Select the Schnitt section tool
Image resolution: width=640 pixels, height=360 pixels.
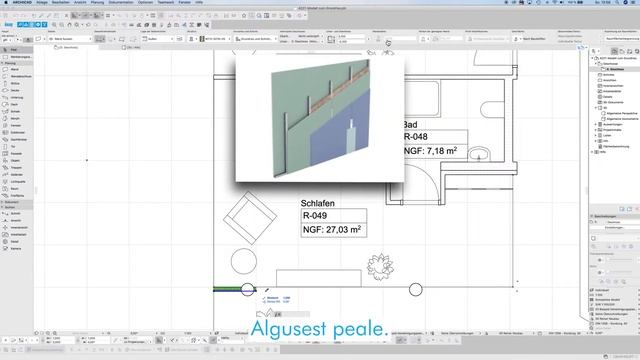16,213
